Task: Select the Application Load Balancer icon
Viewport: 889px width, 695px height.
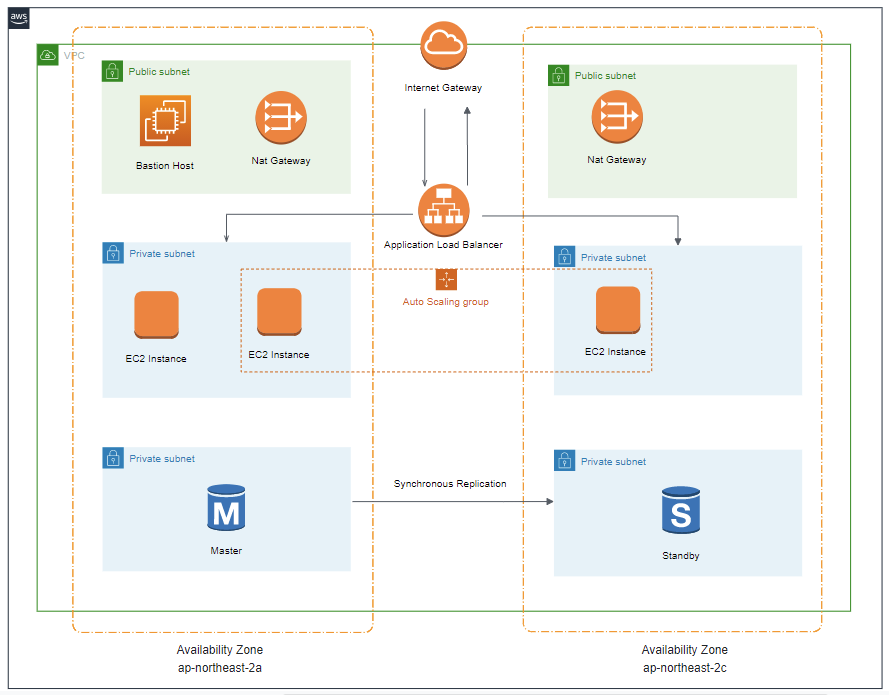Action: 443,209
